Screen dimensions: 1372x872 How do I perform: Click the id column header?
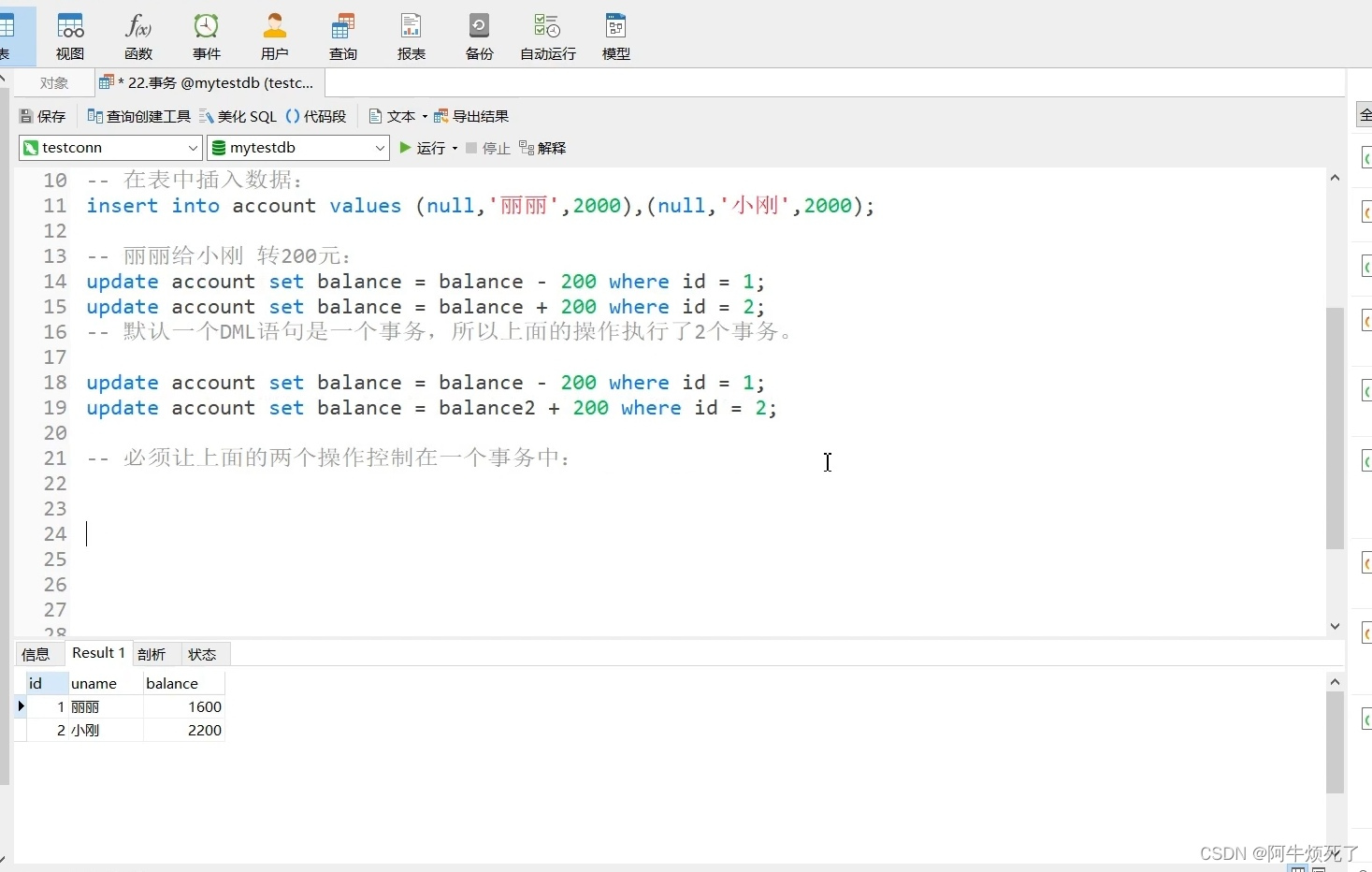(47, 683)
